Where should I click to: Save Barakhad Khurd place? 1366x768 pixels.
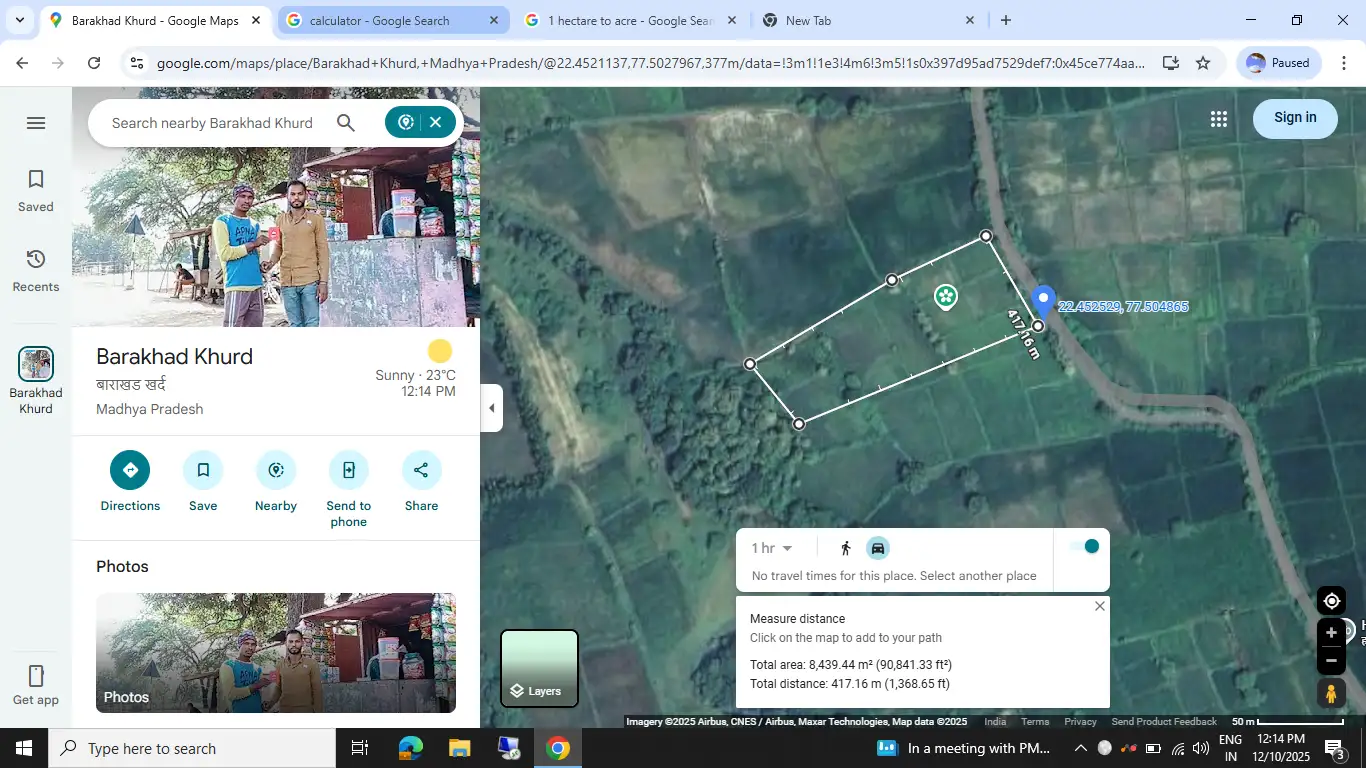point(203,482)
